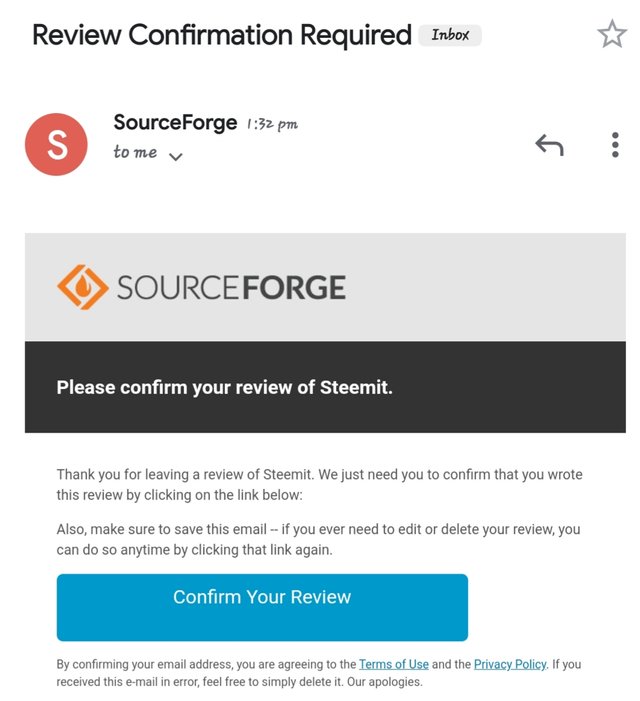Click the SOURCEFORGE wordmark text in header
640x701 pixels.
tap(231, 289)
